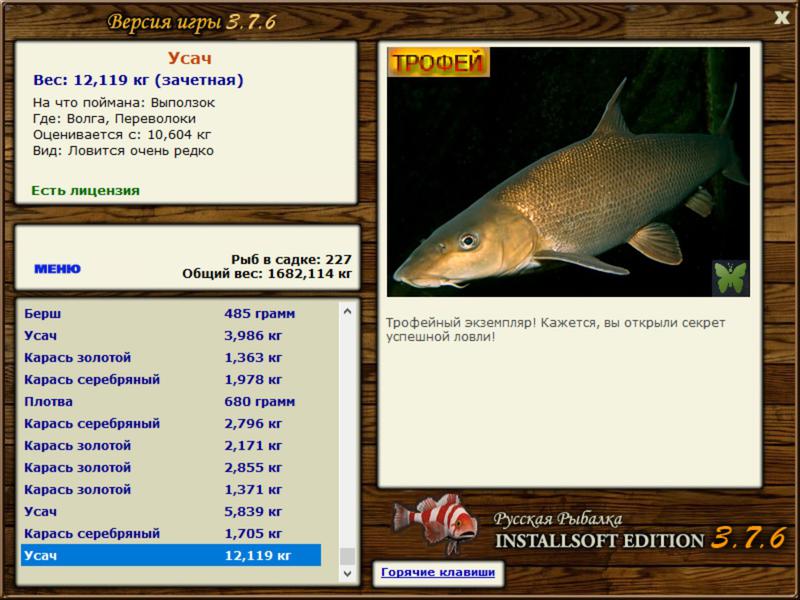800x600 pixels.
Task: Click the ТРОФЕЙ trophy badge
Action: click(x=438, y=63)
